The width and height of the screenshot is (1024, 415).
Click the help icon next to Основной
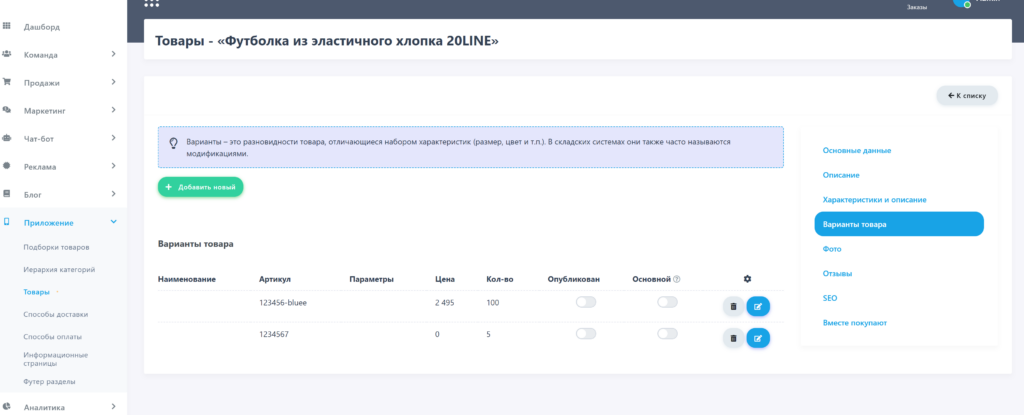677,279
